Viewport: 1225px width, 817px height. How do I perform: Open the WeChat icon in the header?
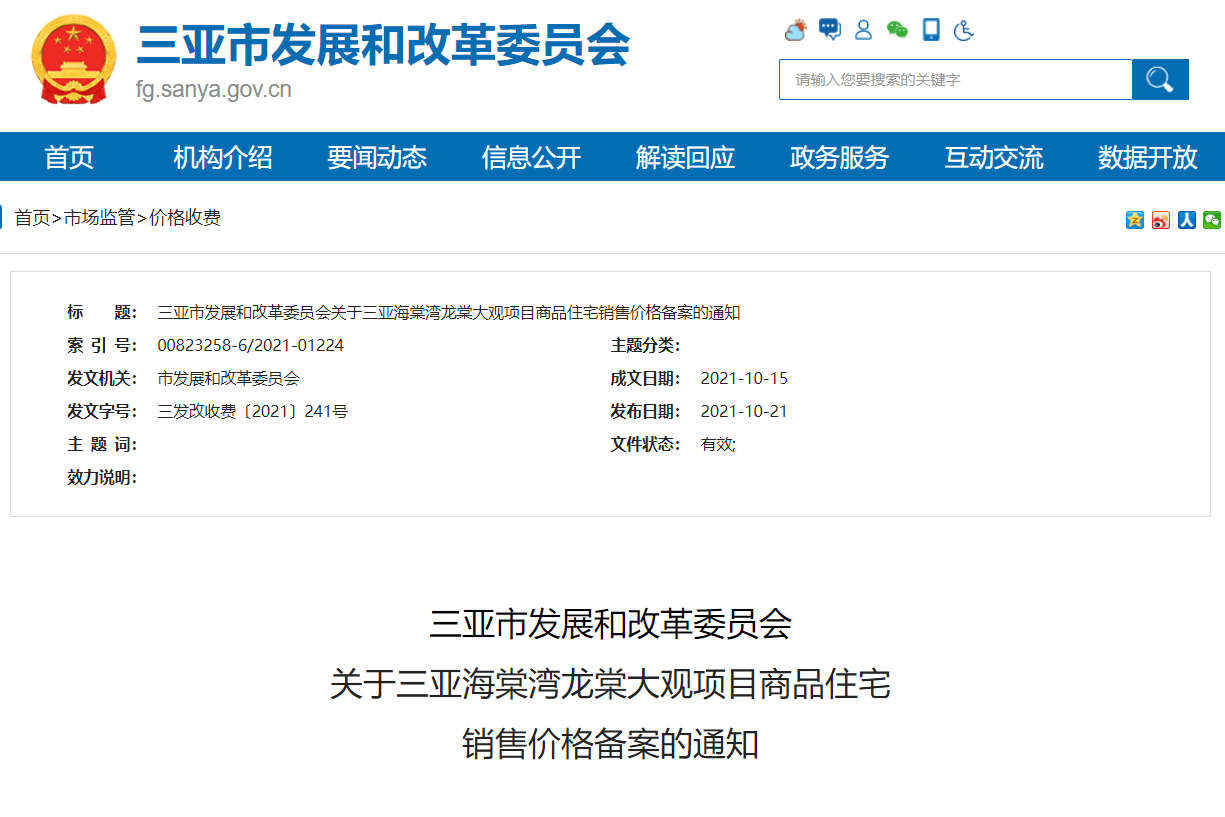pos(897,30)
